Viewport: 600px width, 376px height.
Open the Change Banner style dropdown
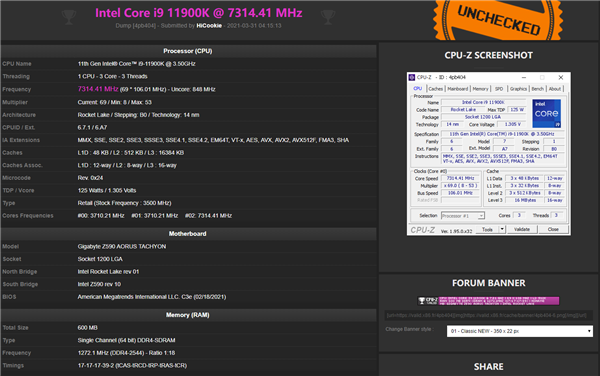(x=520, y=331)
